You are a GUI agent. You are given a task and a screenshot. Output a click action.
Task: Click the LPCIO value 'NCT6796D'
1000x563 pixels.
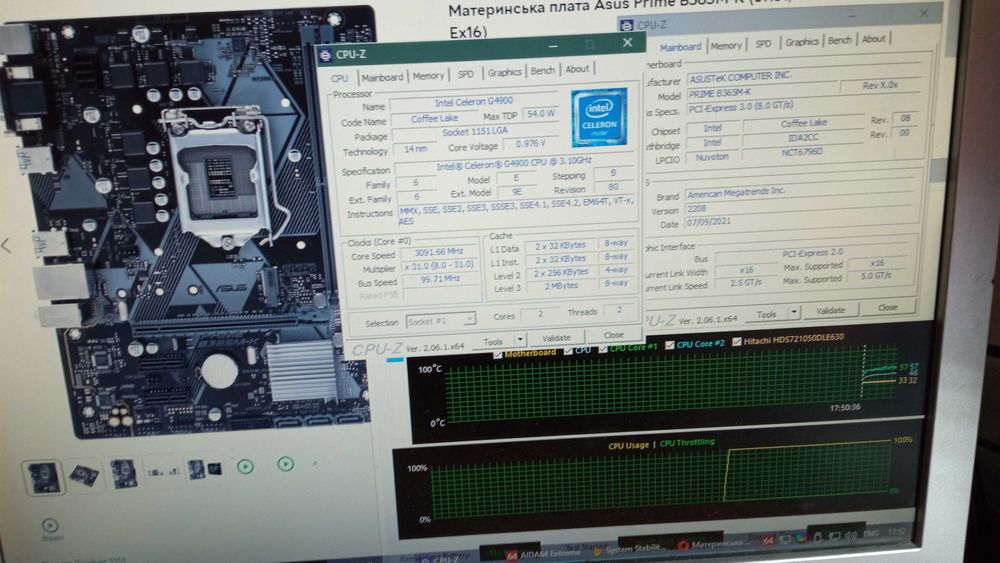coord(802,152)
